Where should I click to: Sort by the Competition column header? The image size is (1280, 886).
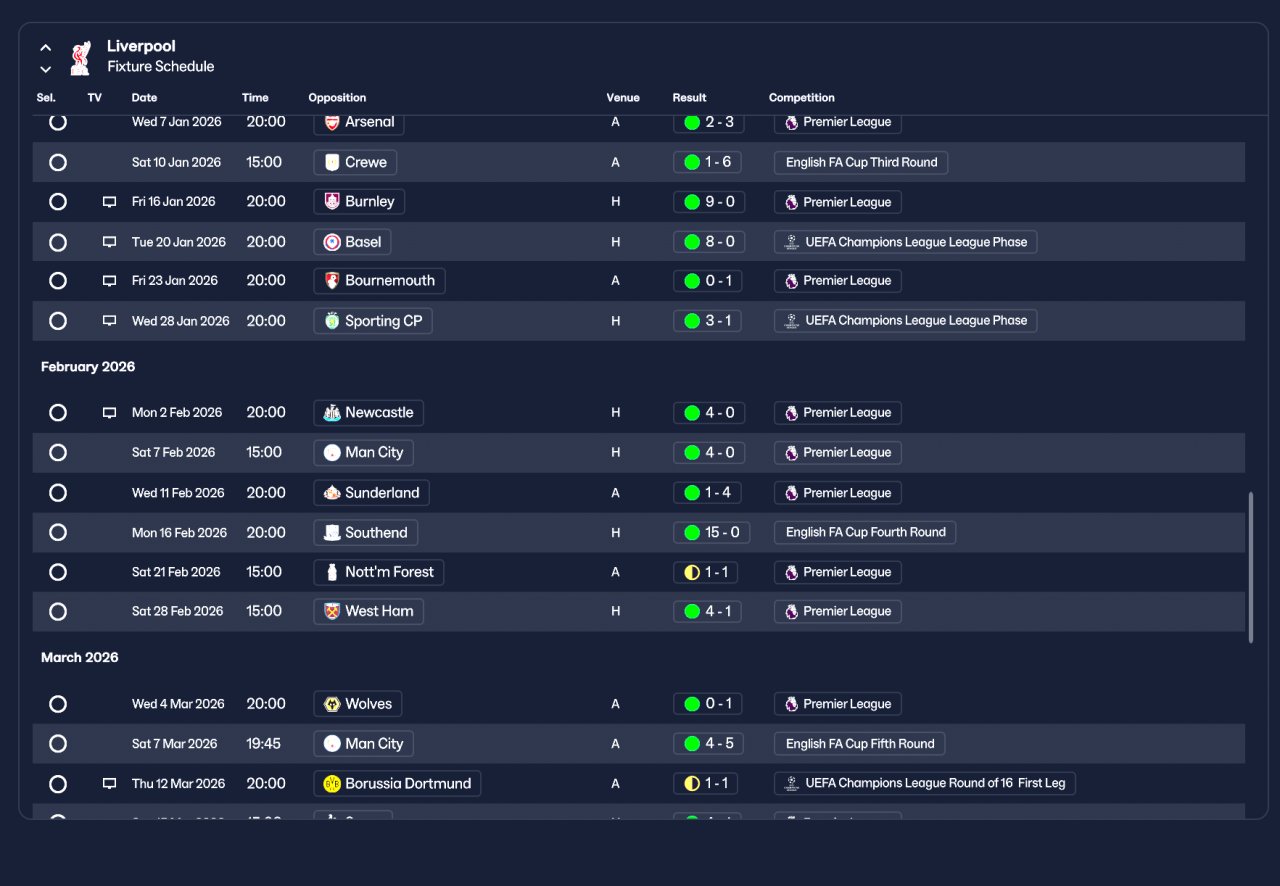[x=802, y=98]
